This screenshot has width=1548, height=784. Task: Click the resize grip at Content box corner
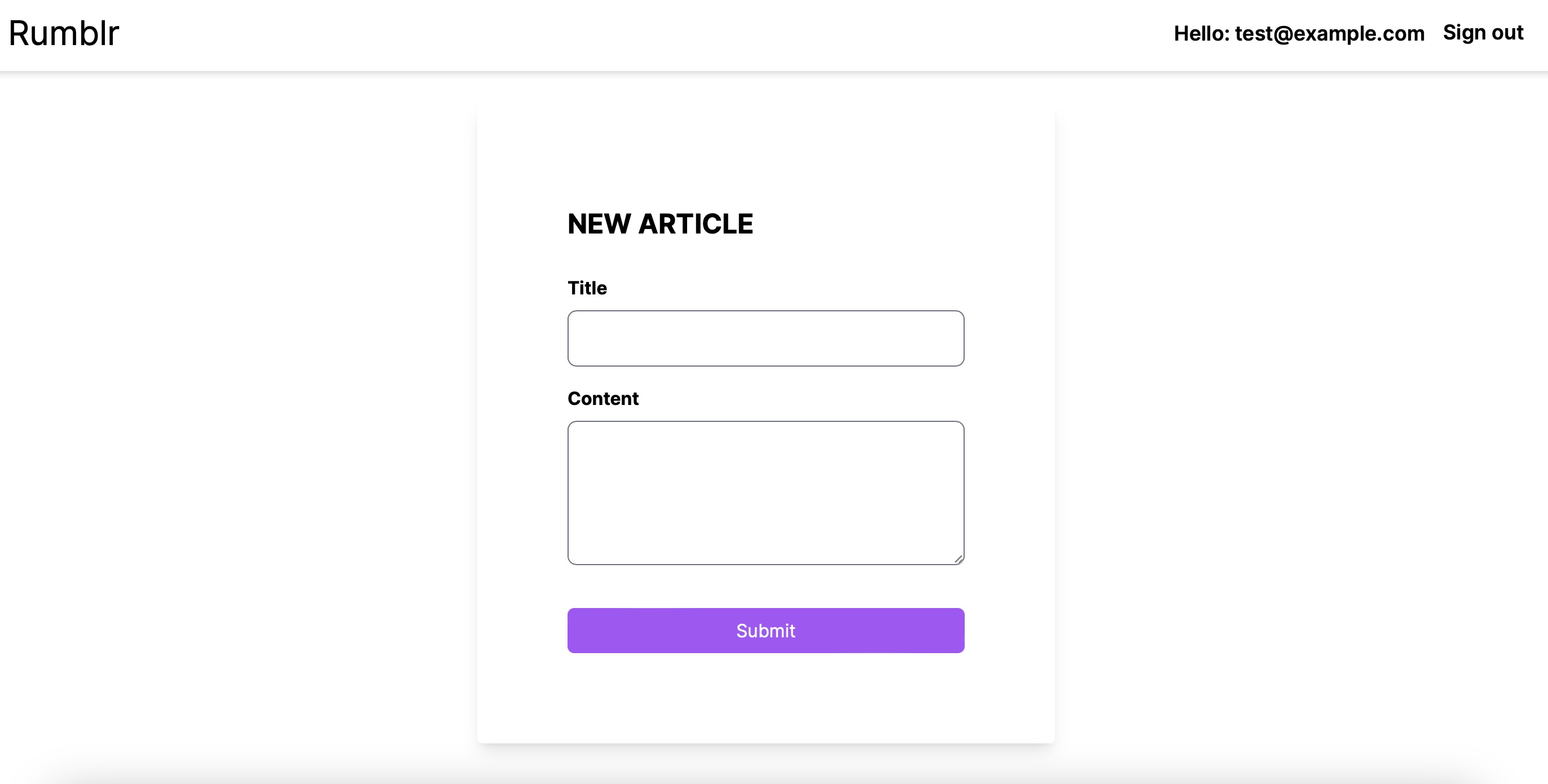[958, 560]
